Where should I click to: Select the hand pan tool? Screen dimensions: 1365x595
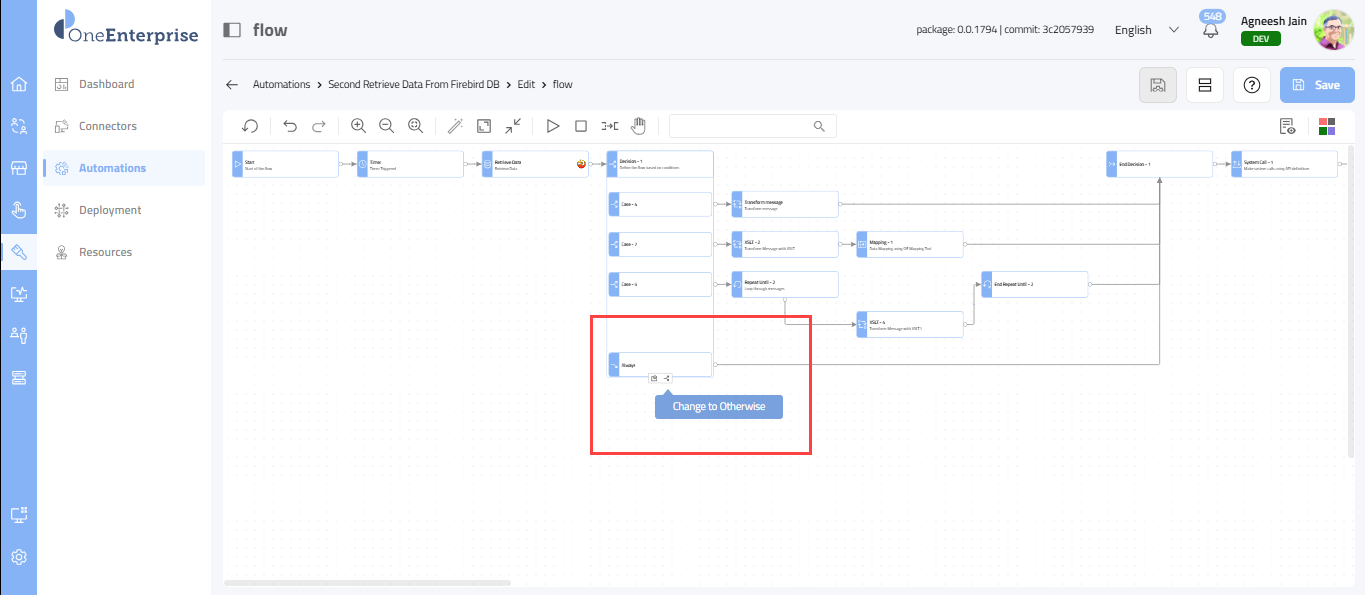638,126
